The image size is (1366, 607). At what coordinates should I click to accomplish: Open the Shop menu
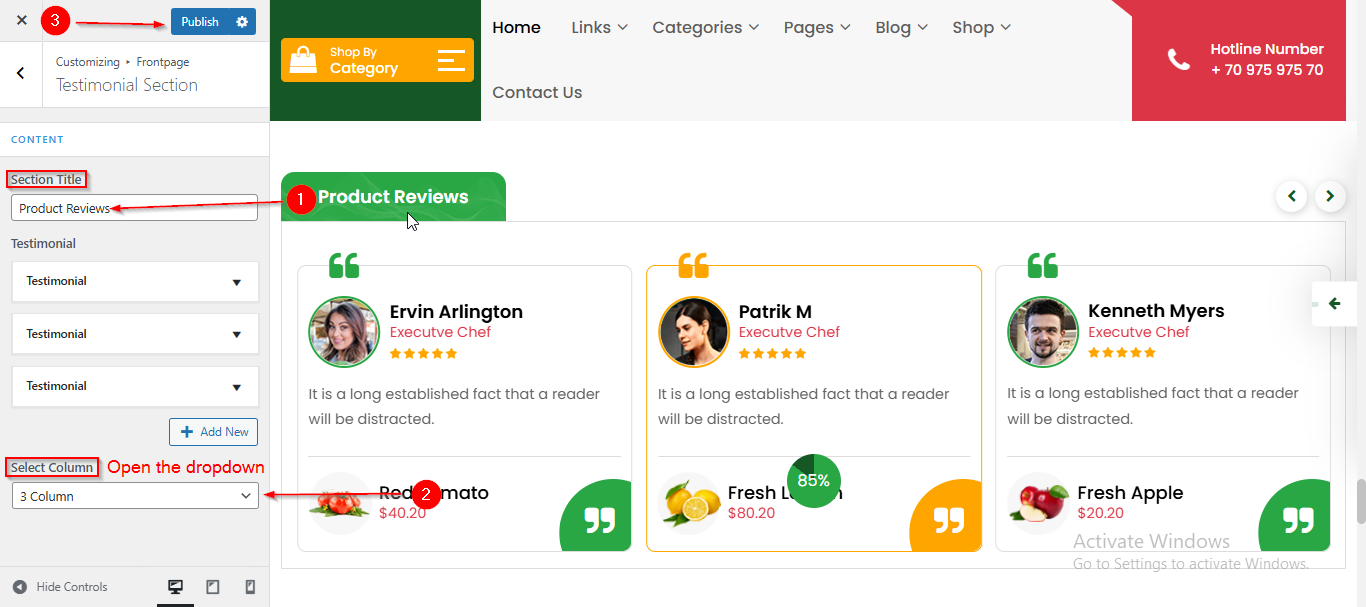point(981,27)
